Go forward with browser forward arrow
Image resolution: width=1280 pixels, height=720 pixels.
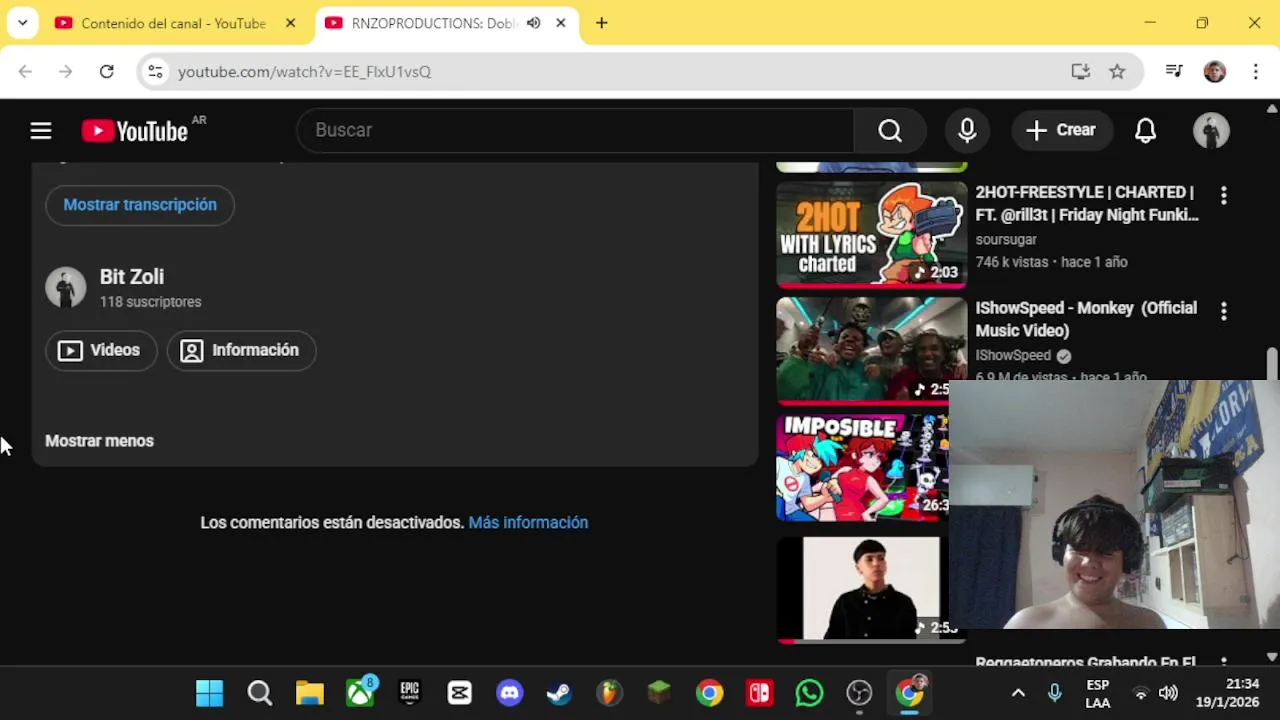(65, 72)
